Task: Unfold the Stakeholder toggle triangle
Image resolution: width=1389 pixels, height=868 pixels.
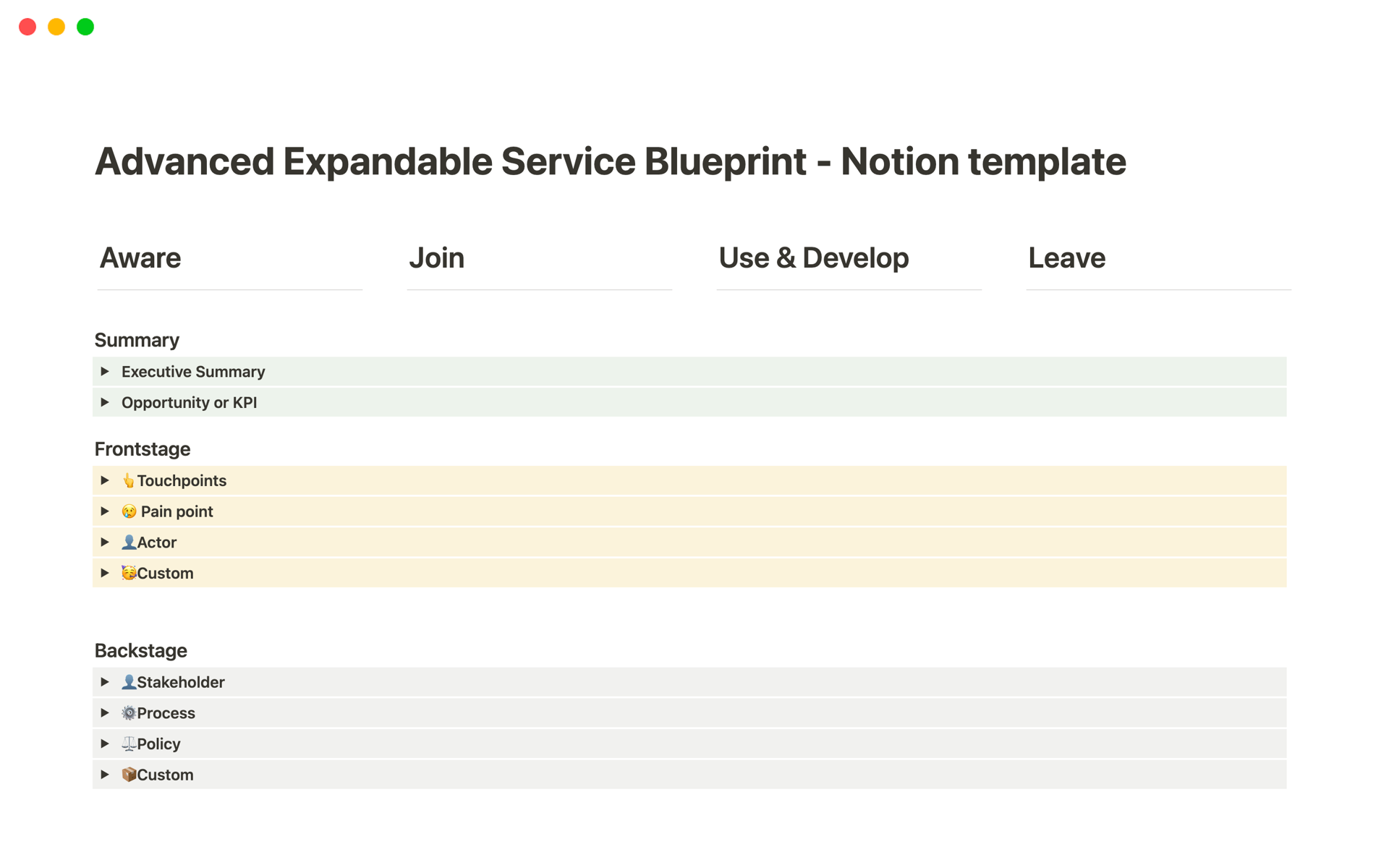Action: [105, 682]
